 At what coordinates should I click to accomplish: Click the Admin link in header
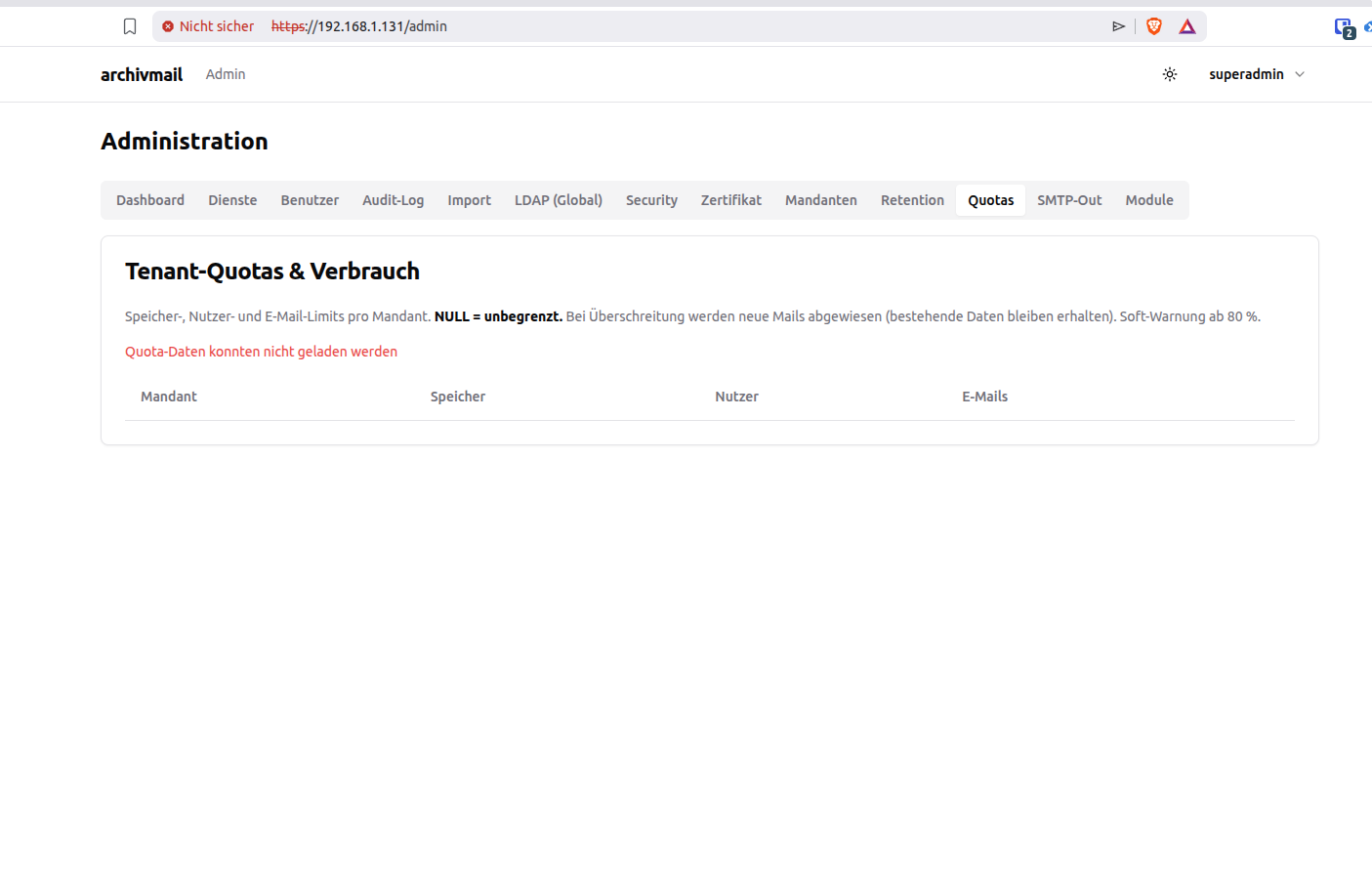click(226, 74)
